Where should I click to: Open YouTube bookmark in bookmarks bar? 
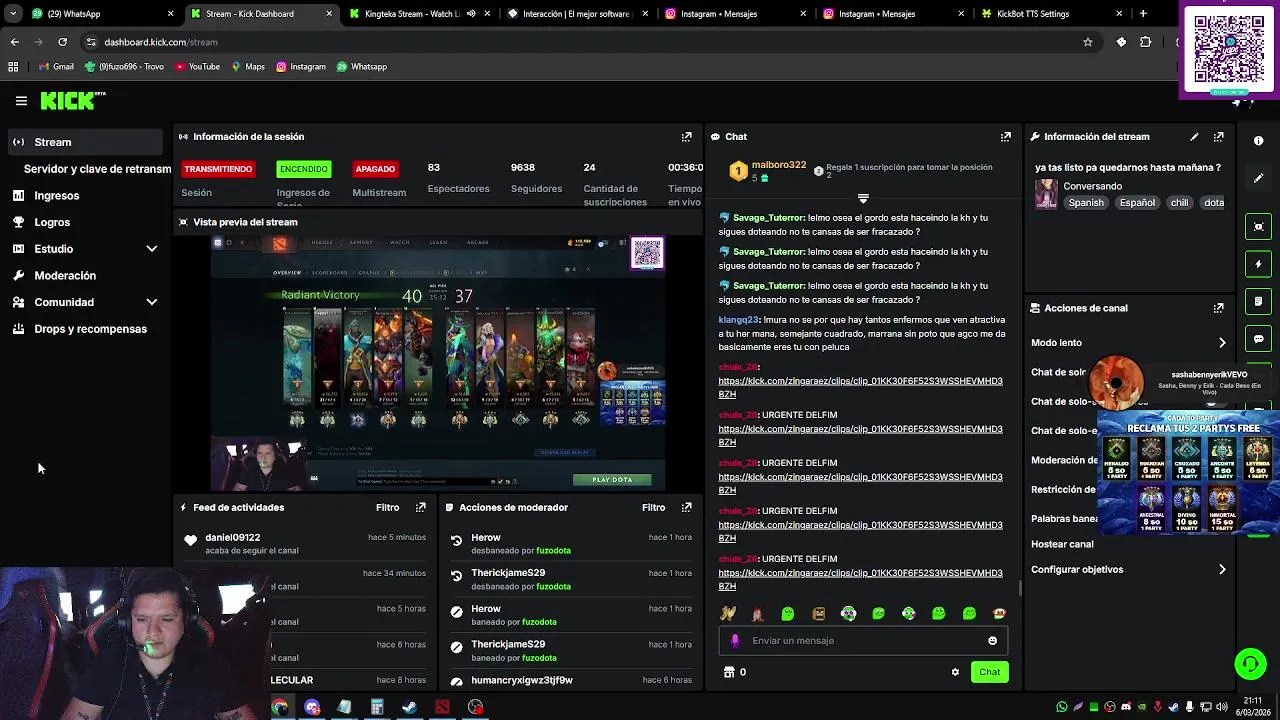click(197, 67)
